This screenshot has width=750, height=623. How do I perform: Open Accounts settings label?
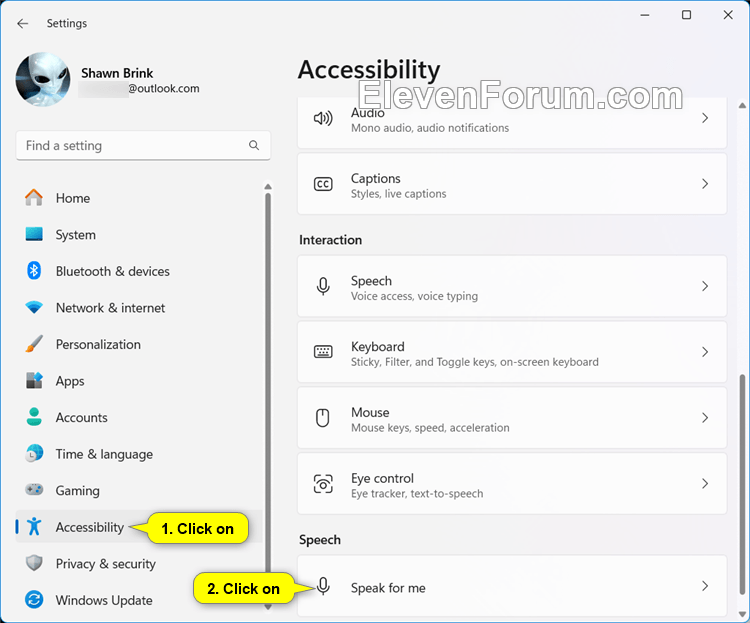coord(81,418)
